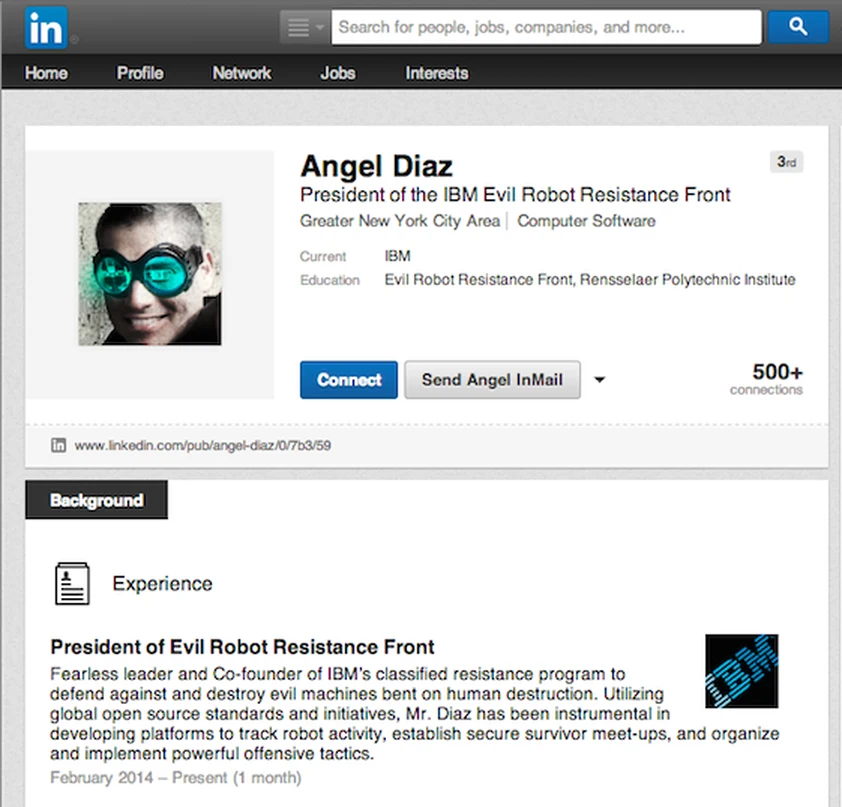Focus the people and jobs search field

546,27
